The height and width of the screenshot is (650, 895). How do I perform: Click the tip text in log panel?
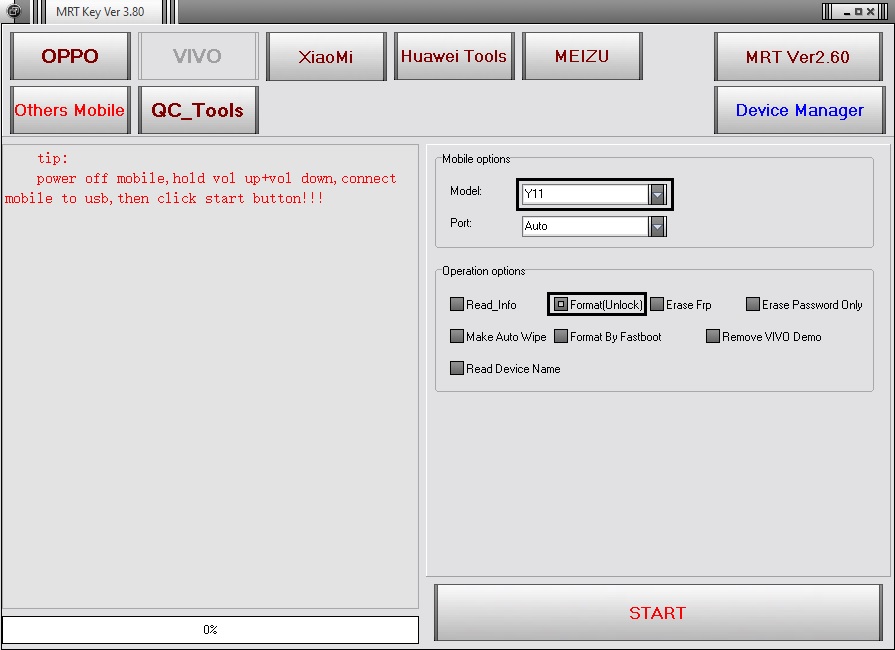point(200,178)
